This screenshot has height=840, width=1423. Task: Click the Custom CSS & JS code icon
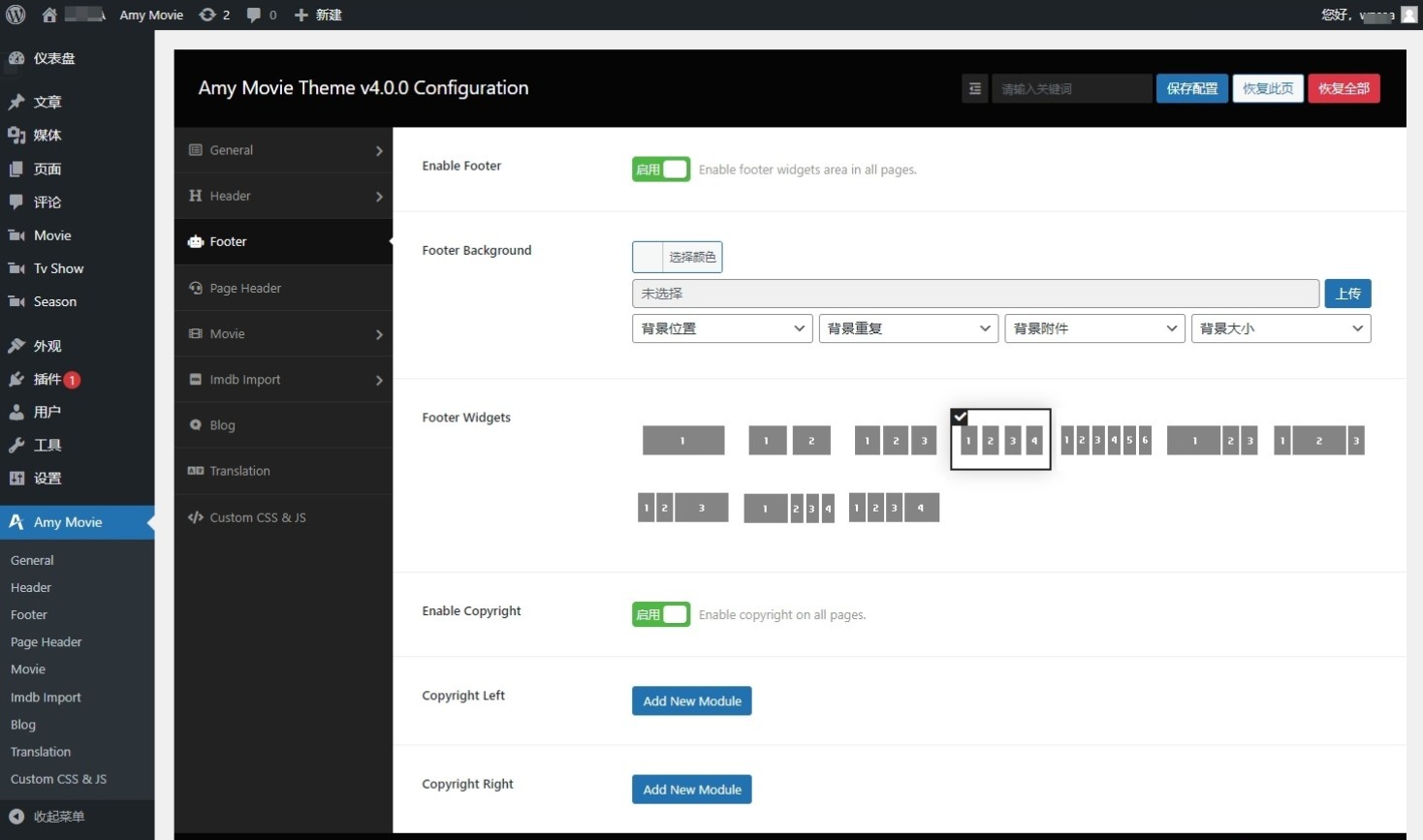coord(196,517)
